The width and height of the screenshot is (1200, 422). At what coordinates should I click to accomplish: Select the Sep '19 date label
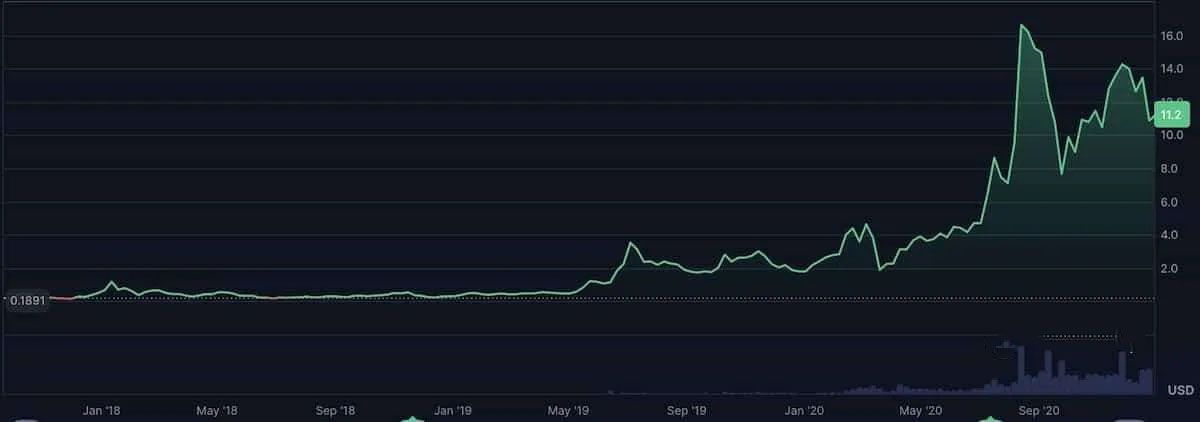(686, 410)
